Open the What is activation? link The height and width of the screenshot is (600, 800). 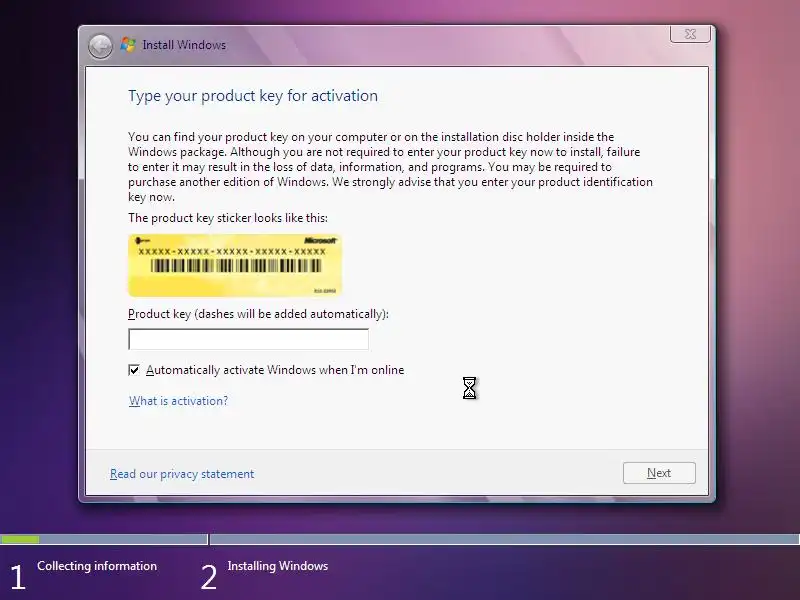(178, 401)
